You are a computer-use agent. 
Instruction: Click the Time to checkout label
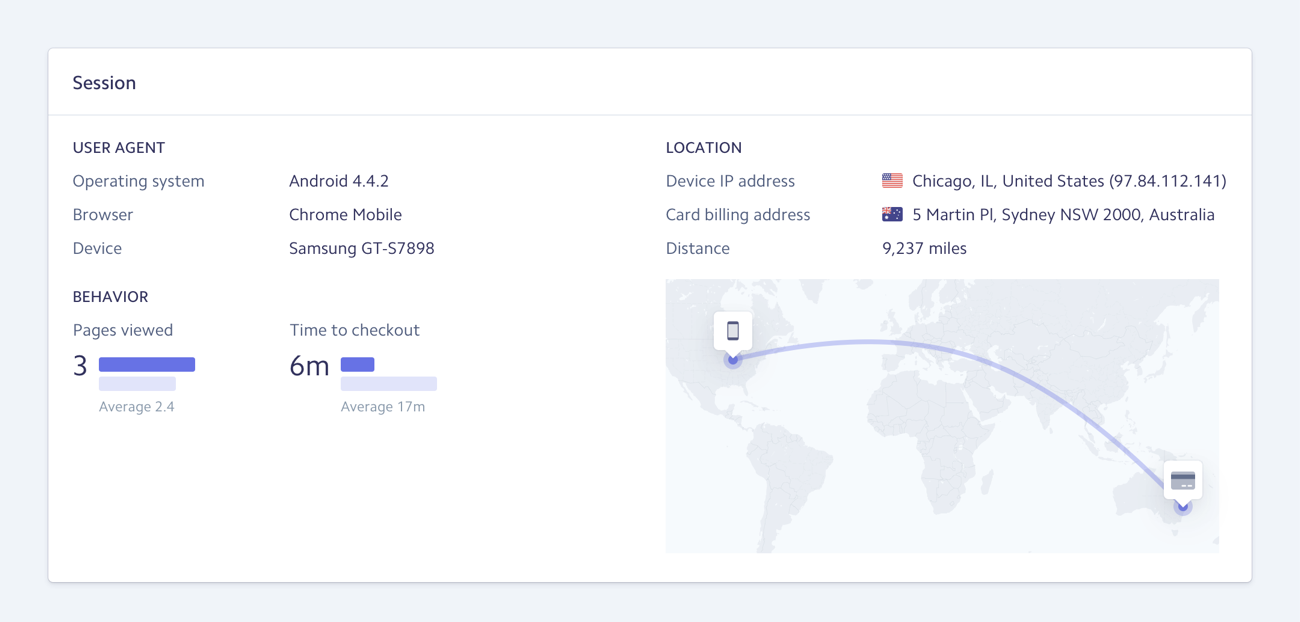pyautogui.click(x=354, y=330)
